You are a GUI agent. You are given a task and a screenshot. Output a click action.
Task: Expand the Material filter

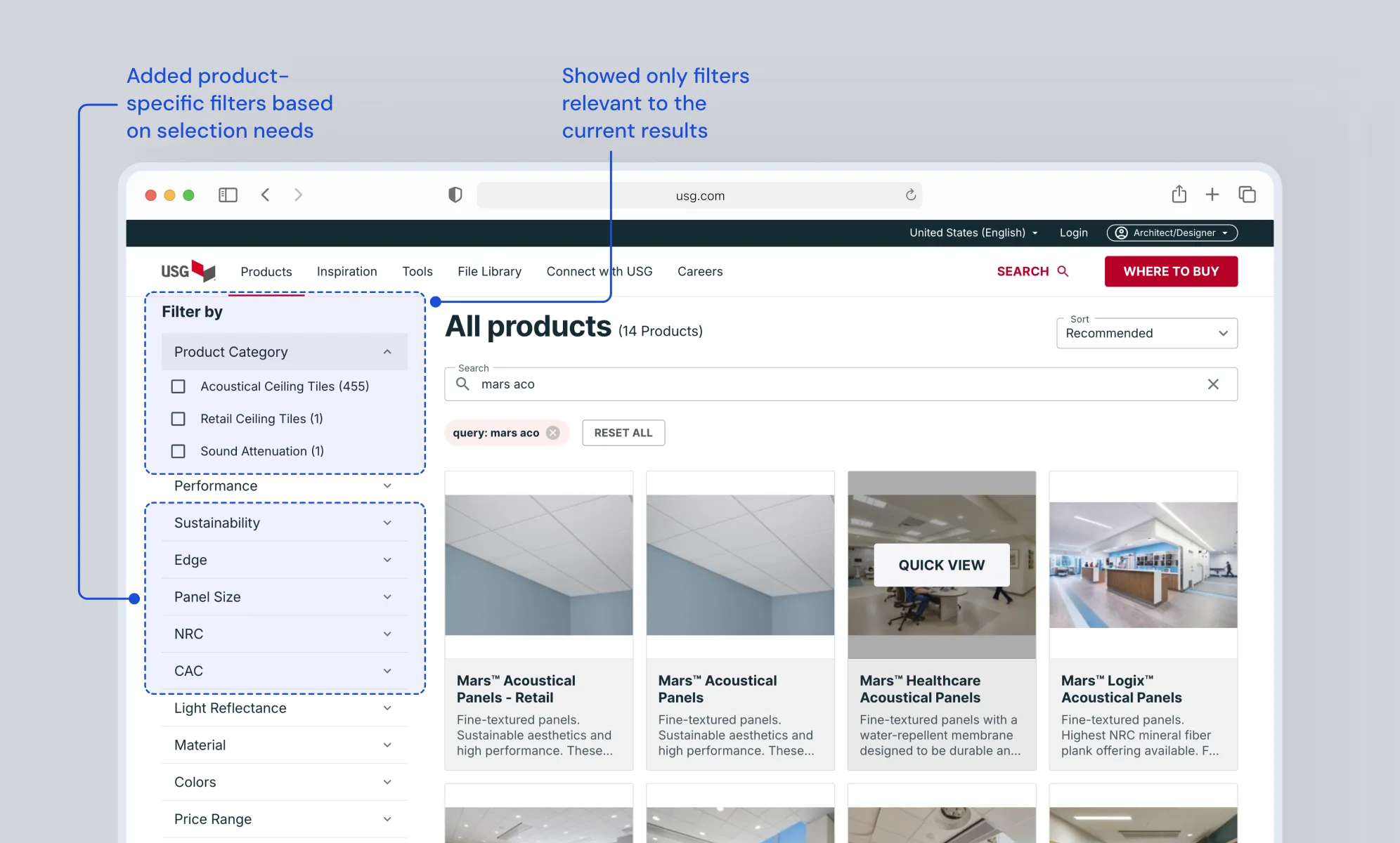click(x=284, y=745)
